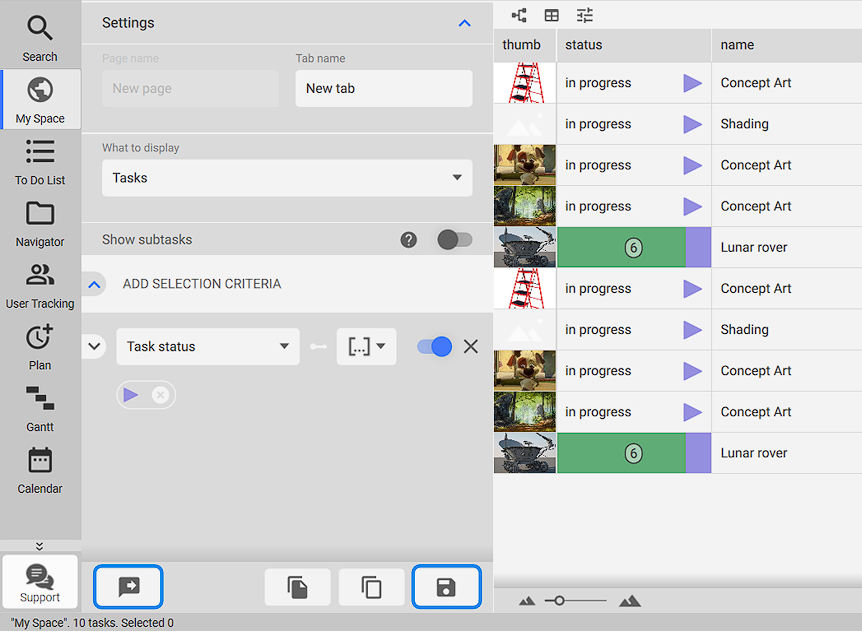Image resolution: width=862 pixels, height=632 pixels.
Task: Sort by the thumb column header
Action: click(x=525, y=45)
